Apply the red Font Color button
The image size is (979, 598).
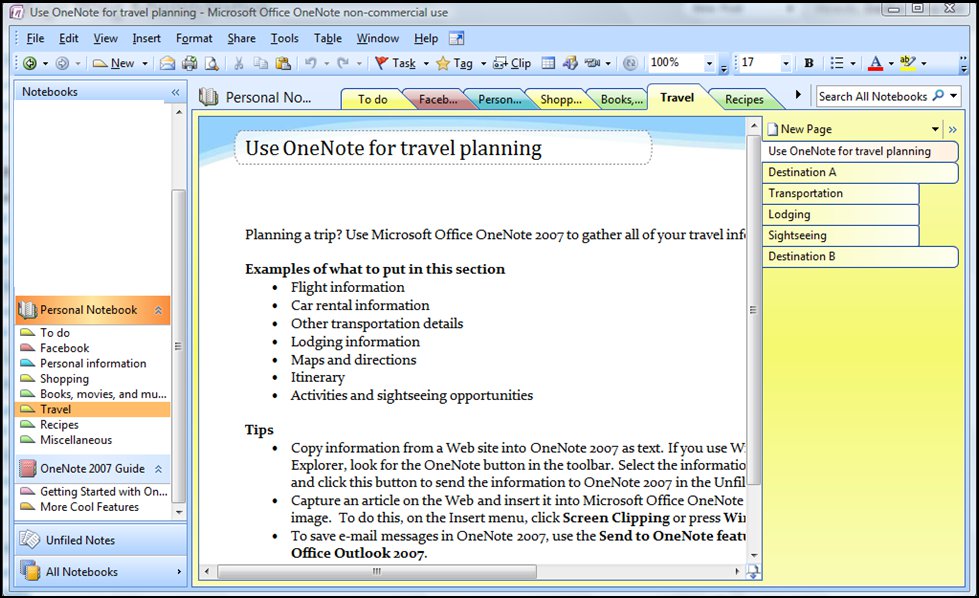(x=875, y=63)
